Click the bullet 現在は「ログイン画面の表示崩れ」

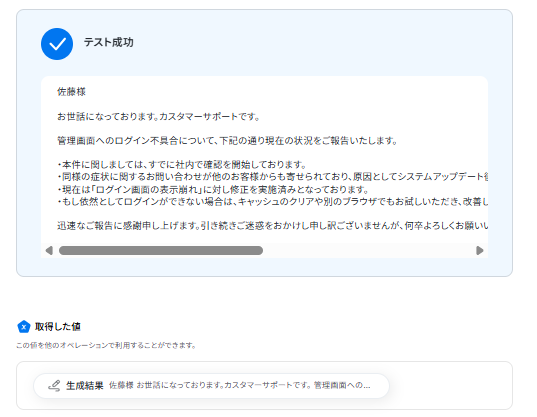(213, 189)
